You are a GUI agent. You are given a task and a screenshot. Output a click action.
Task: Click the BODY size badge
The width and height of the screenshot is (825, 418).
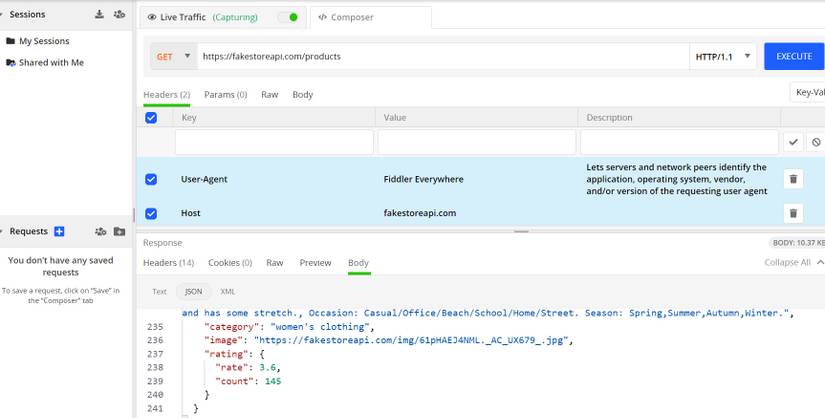(797, 243)
